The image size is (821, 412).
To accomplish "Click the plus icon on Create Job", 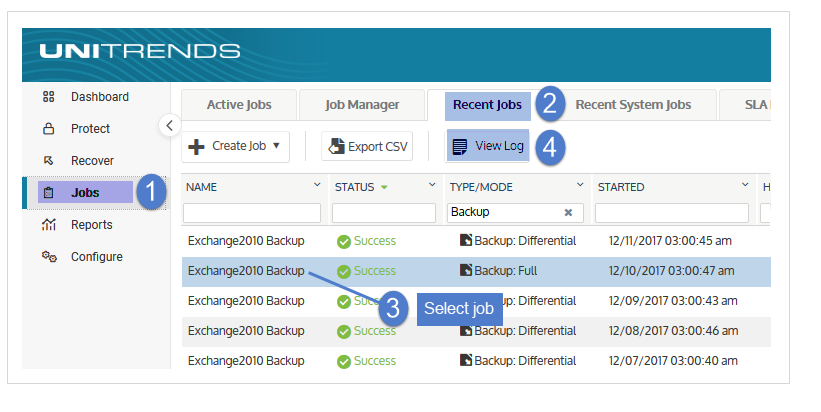I will click(196, 147).
